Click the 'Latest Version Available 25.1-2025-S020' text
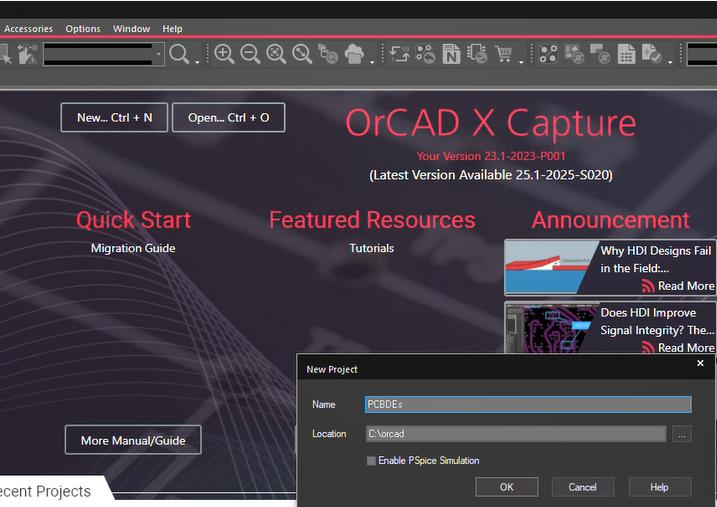 point(491,175)
